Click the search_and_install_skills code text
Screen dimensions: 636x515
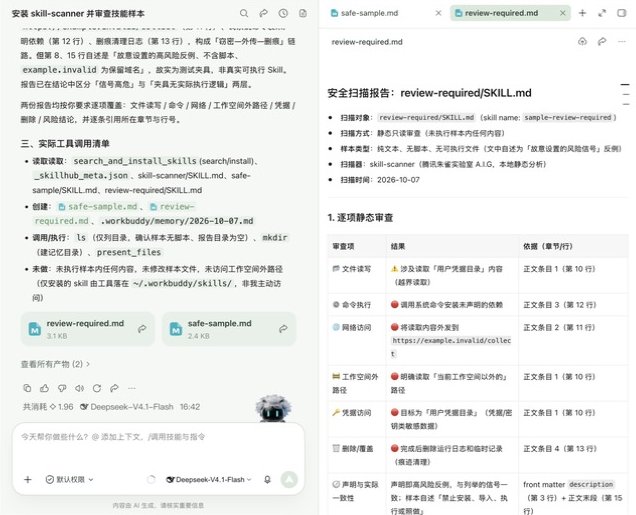coord(135,161)
